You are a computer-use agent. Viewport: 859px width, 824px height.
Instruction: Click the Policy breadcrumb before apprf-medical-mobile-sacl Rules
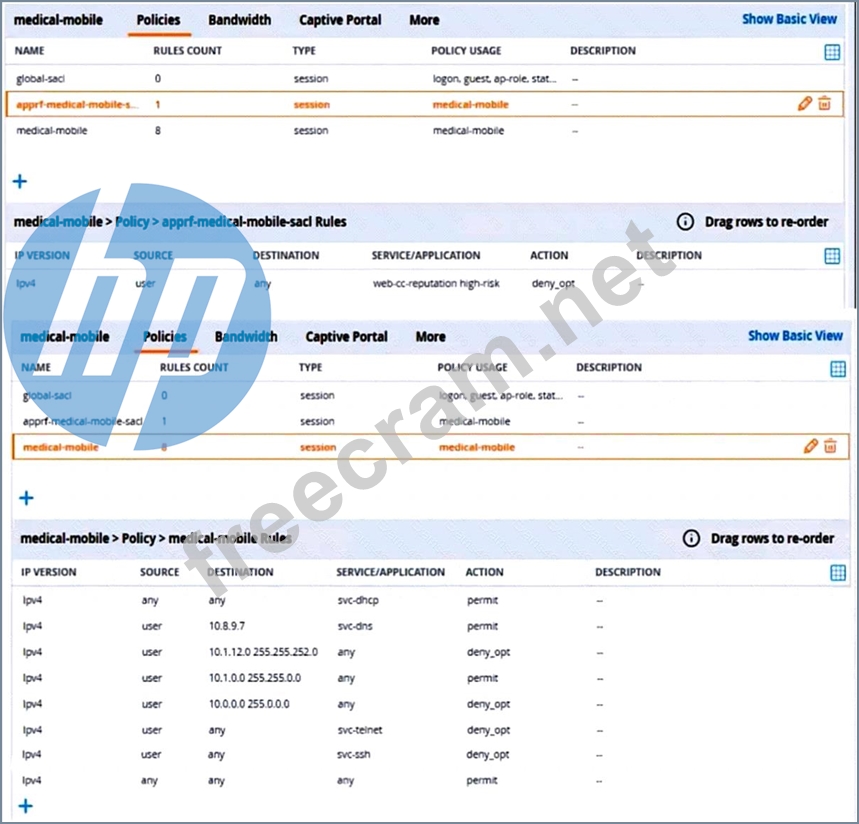132,222
